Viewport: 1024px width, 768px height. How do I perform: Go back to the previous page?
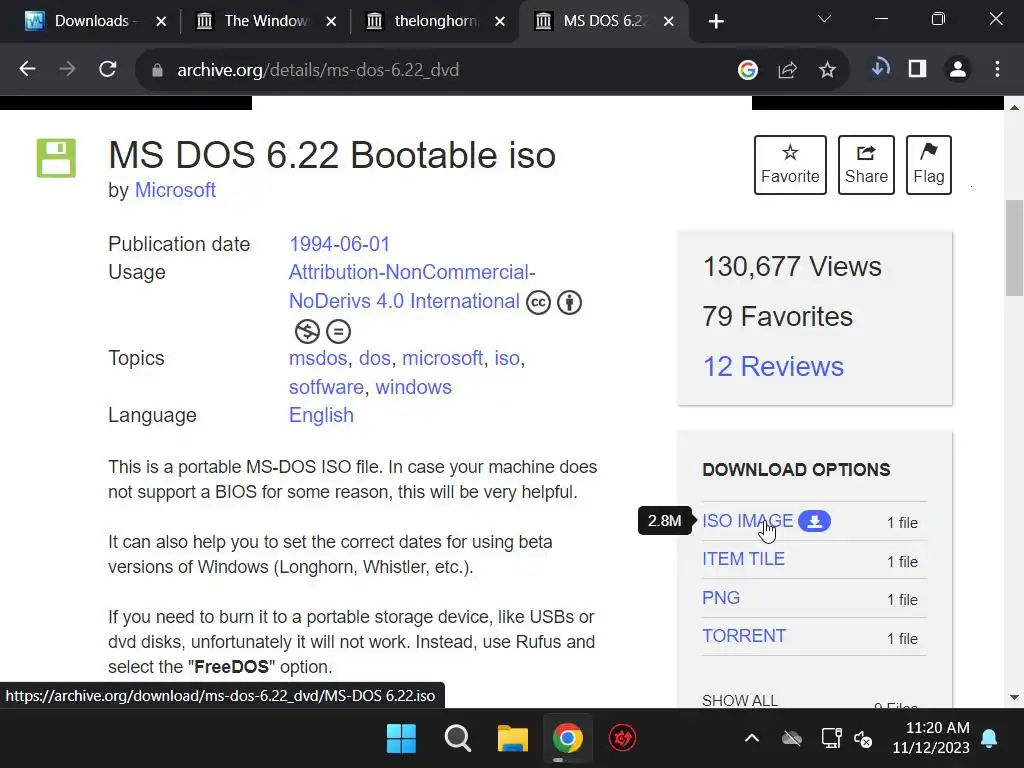coord(27,69)
